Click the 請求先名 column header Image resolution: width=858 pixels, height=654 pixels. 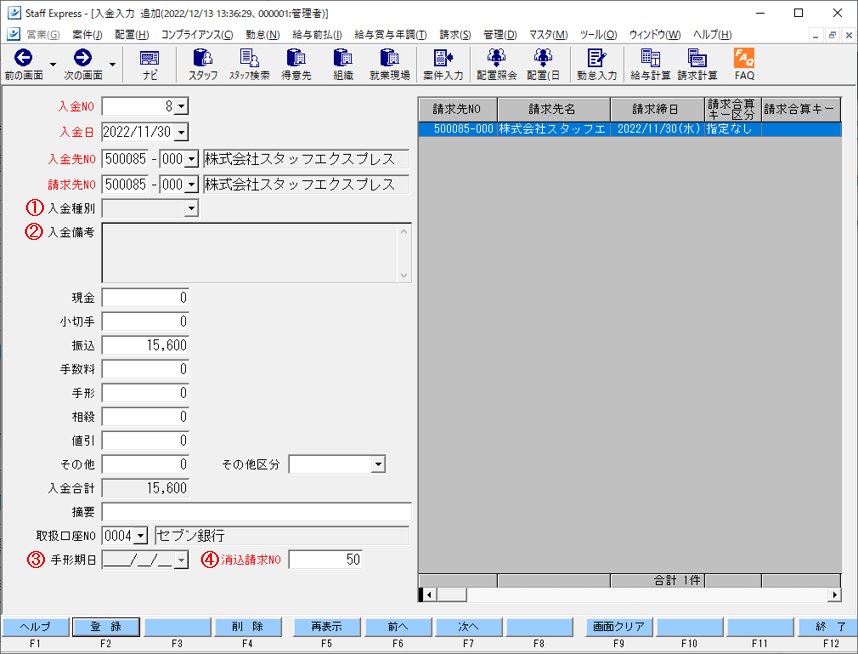tap(554, 109)
